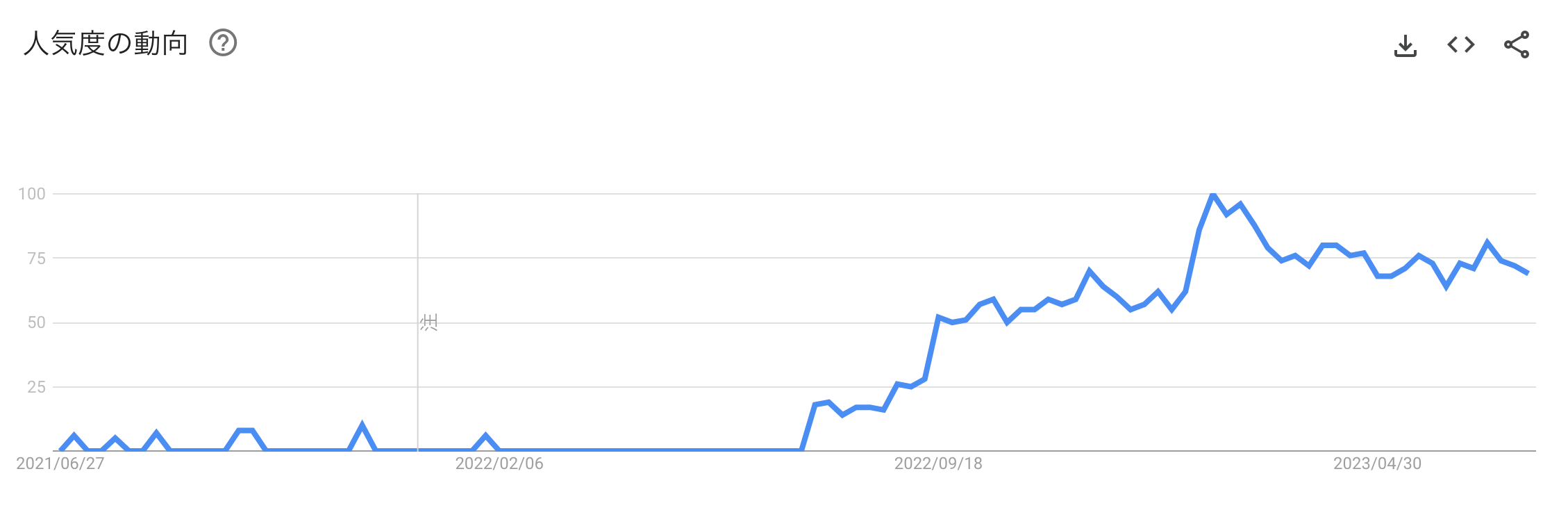Click the 2021/06/27 date label

[x=60, y=463]
